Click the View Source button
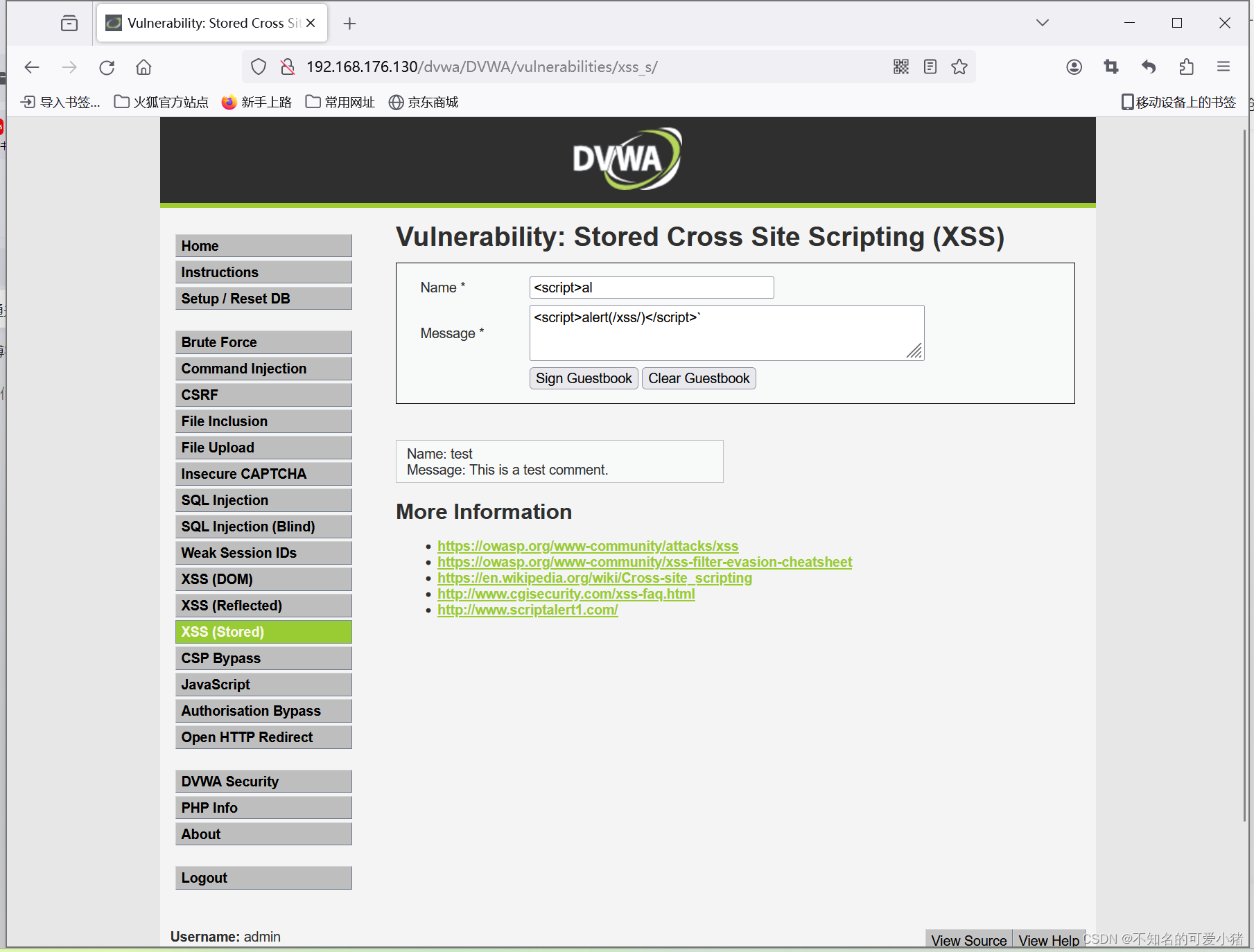 (x=969, y=940)
